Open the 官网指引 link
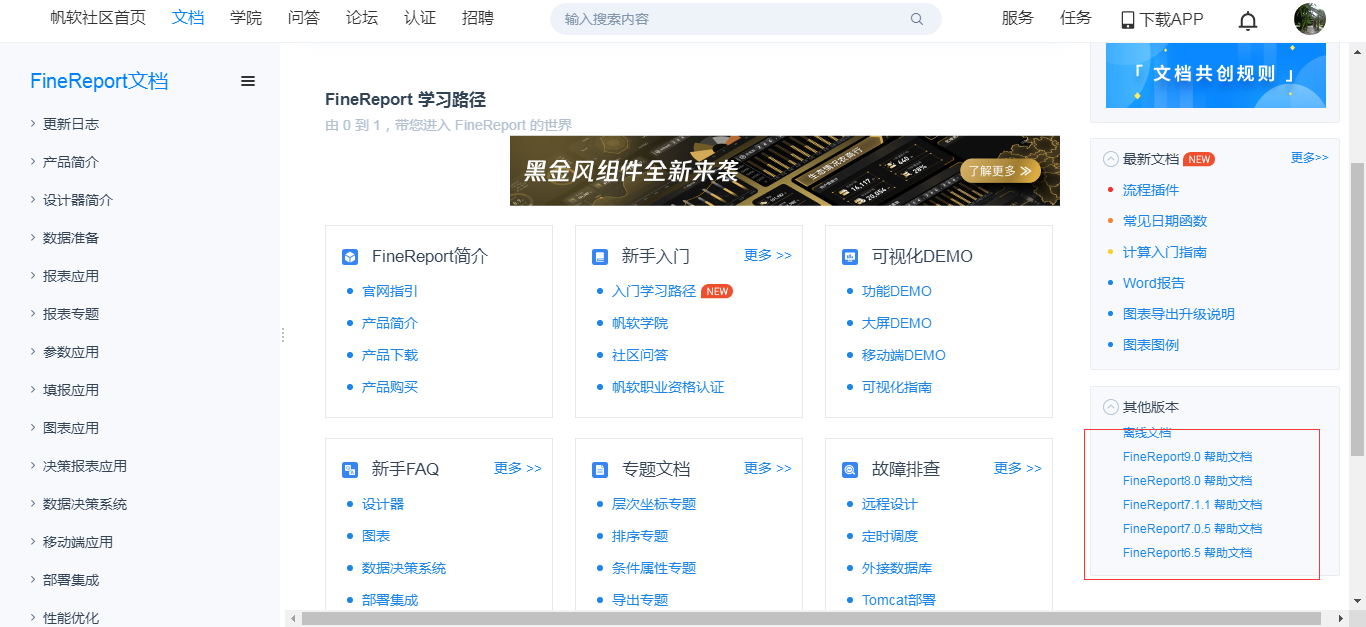 390,292
